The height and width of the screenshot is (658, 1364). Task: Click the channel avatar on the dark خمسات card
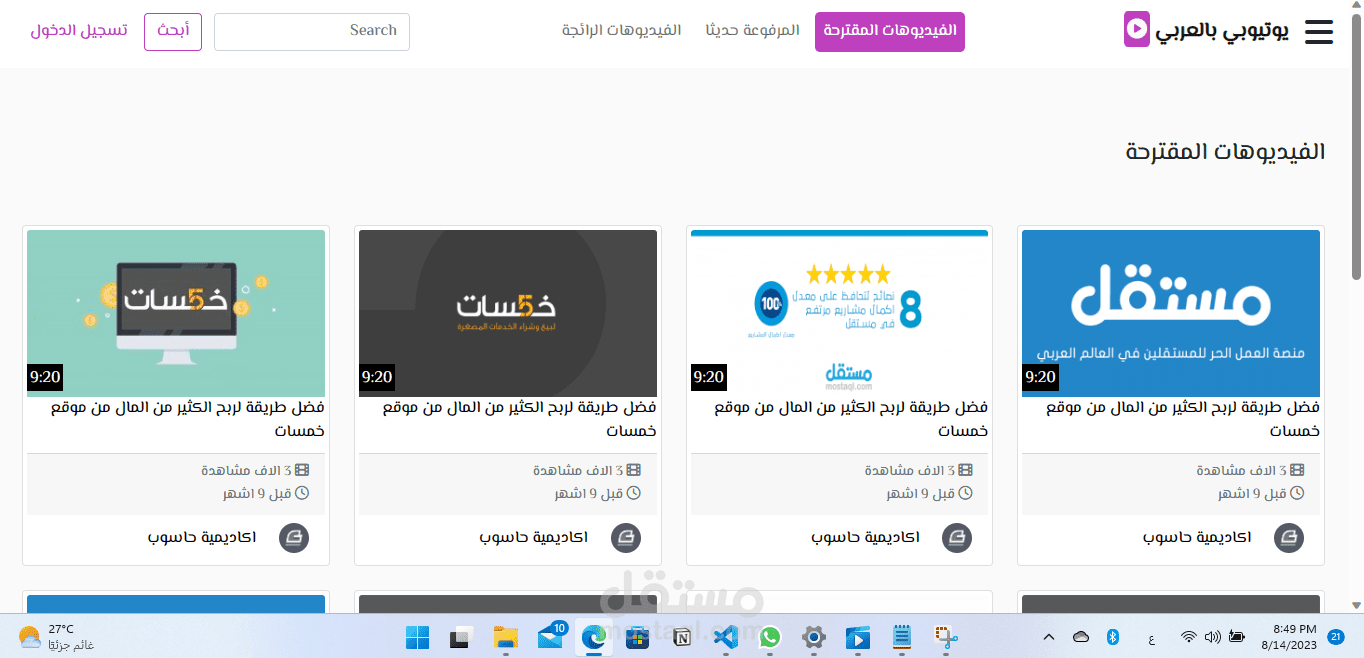pos(626,538)
